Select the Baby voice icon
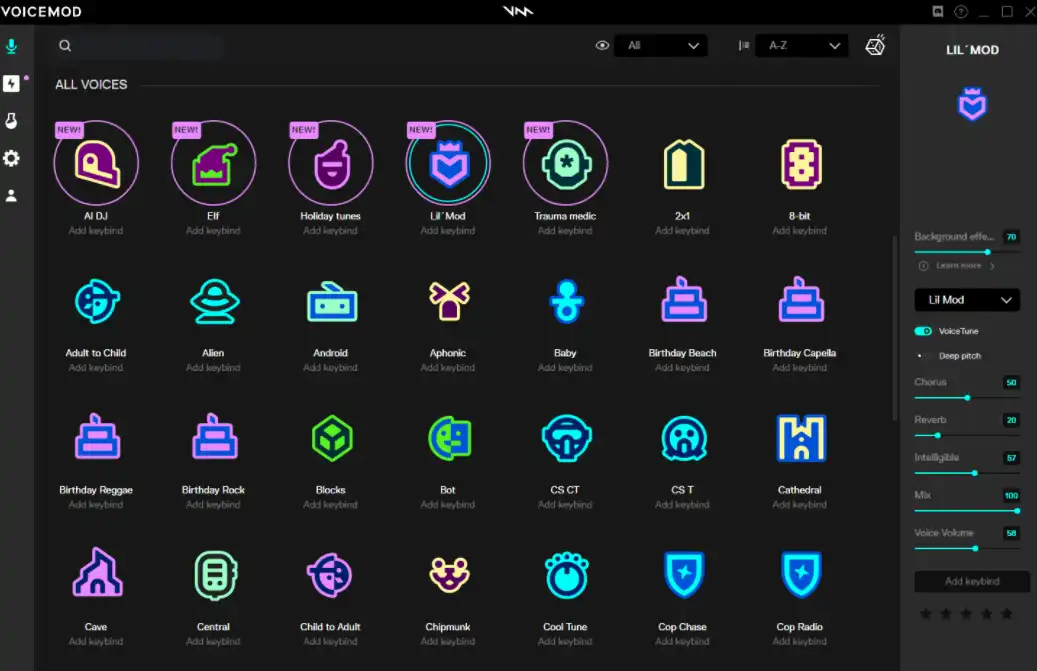Image resolution: width=1037 pixels, height=671 pixels. [x=566, y=301]
